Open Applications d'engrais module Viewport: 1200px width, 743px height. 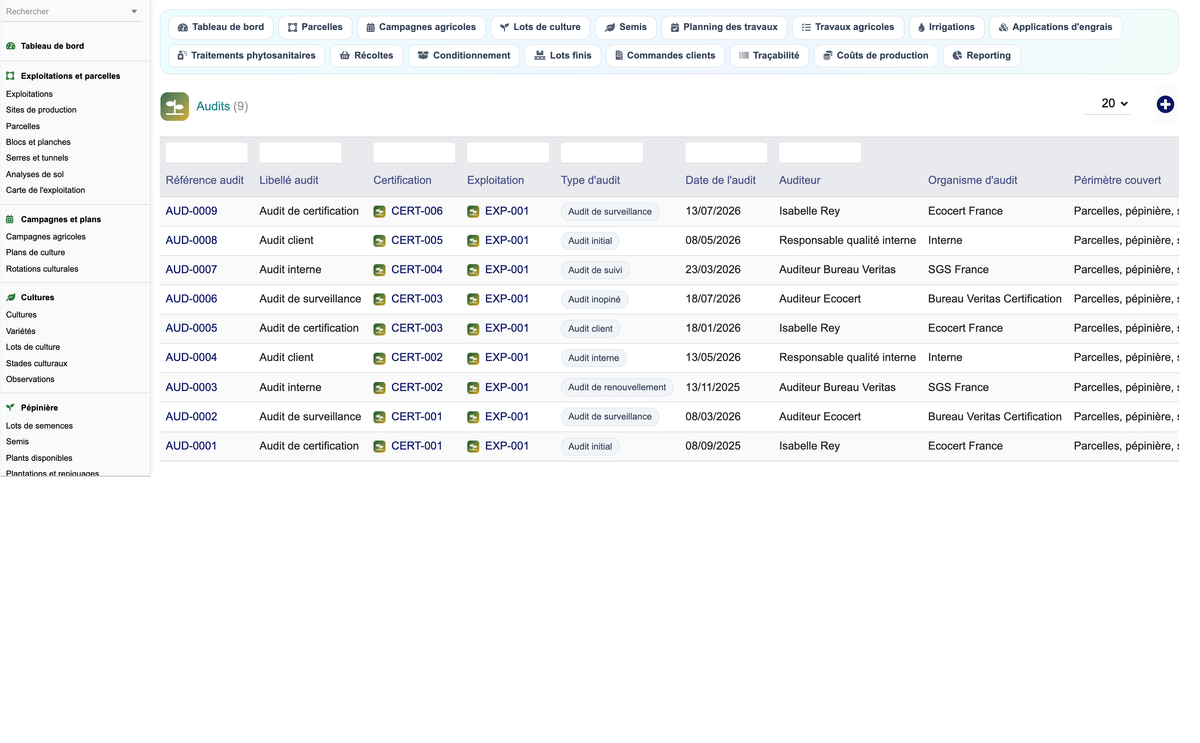1055,27
